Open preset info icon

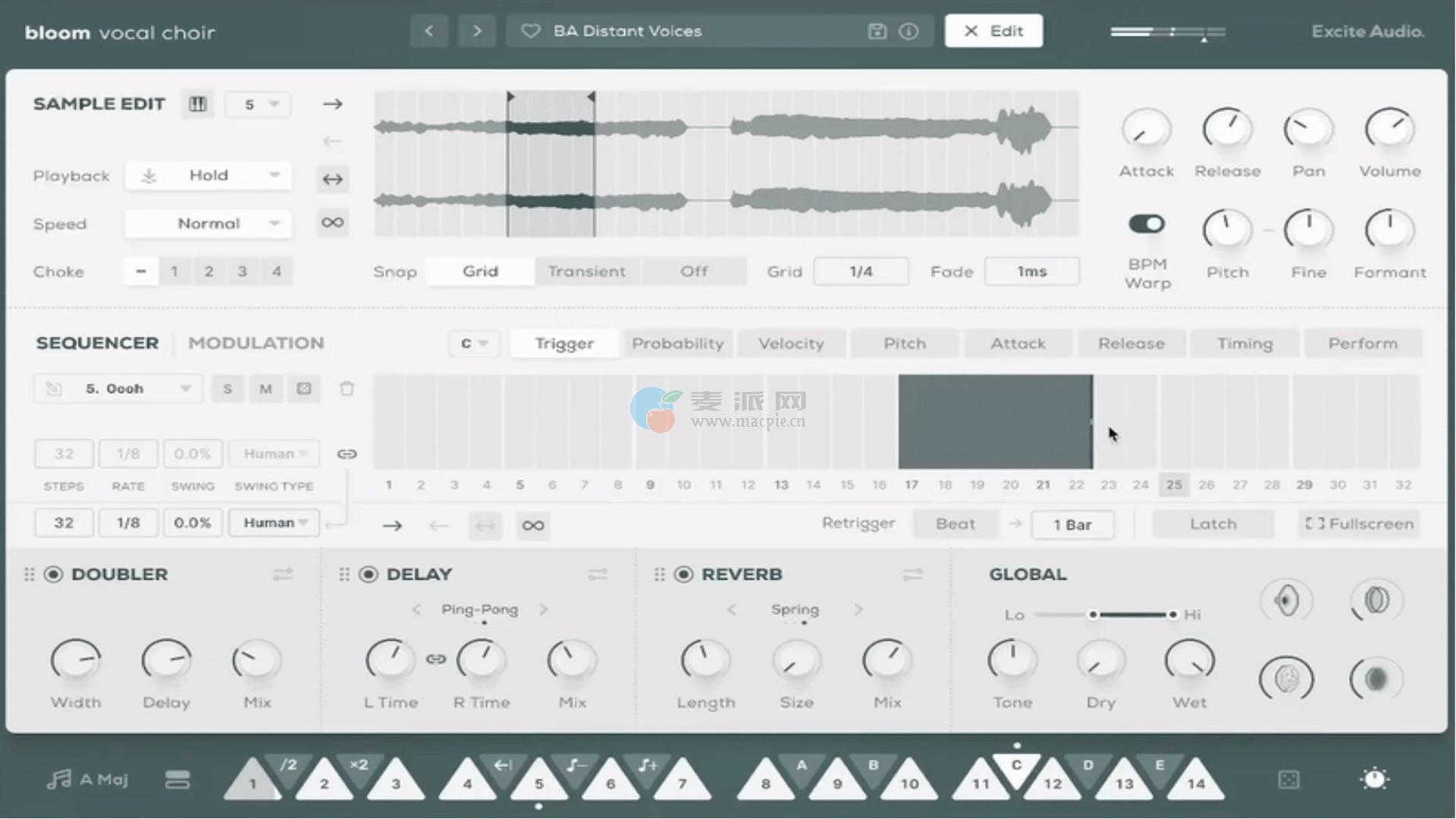coord(908,31)
